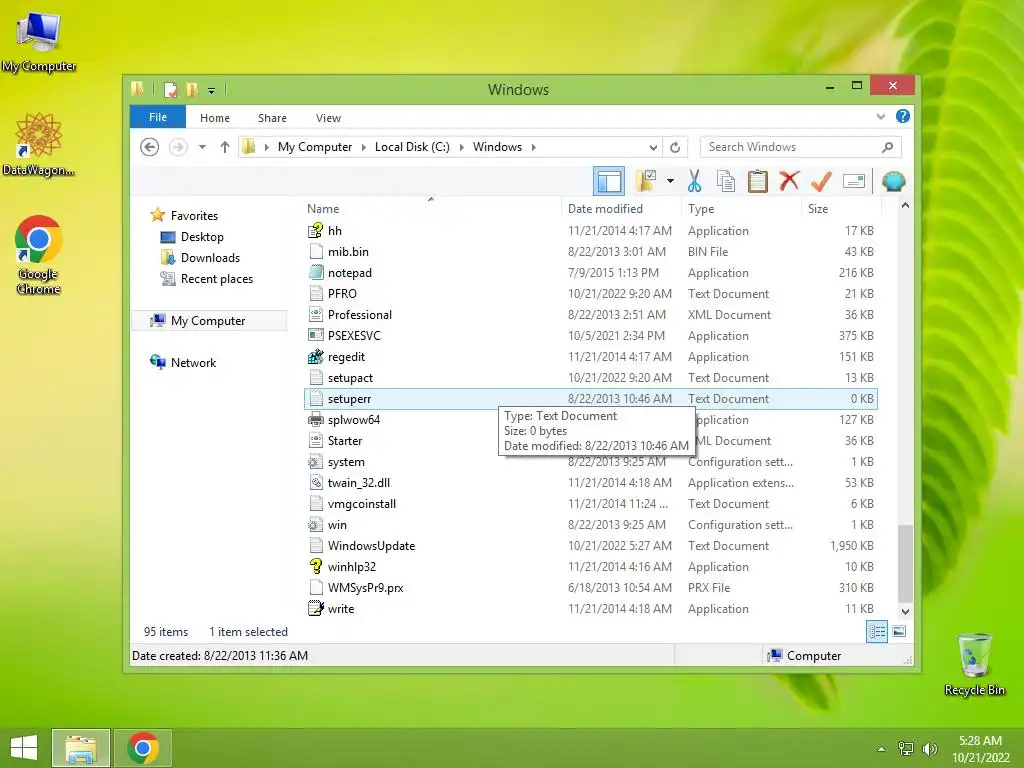This screenshot has height=768, width=1024.
Task: Expand arrow after Windows breadcrumb
Action: tap(534, 147)
